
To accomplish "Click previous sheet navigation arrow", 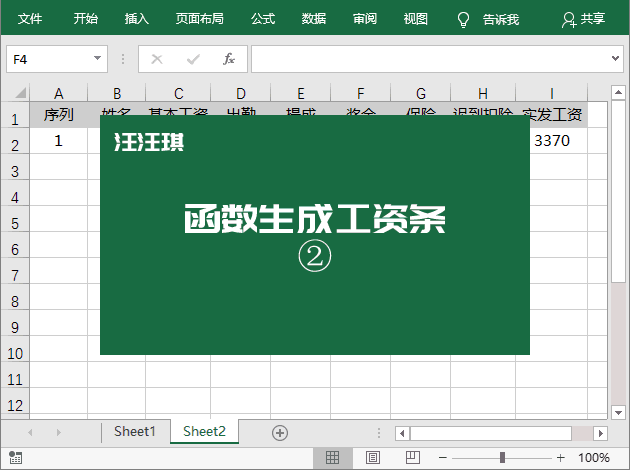I will click(x=30, y=433).
